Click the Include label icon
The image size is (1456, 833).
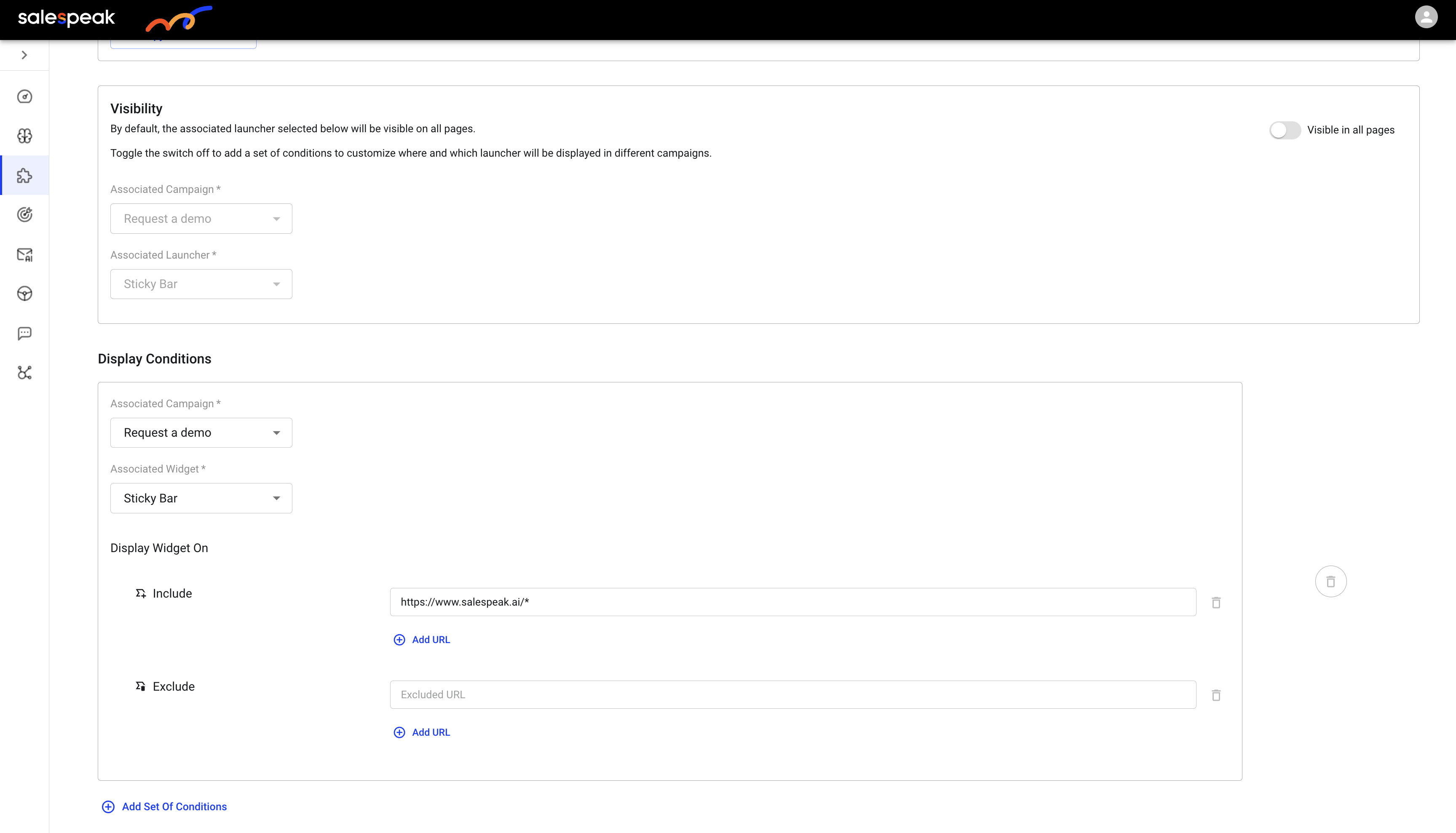pos(141,593)
